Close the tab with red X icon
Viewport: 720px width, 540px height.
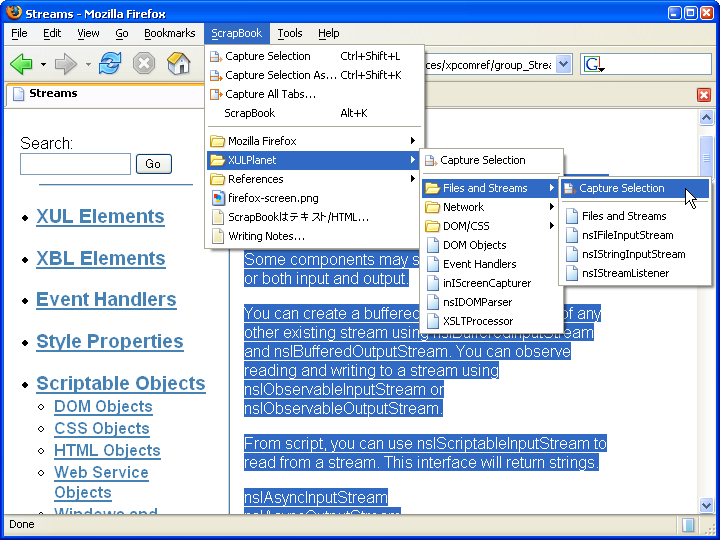[x=704, y=95]
